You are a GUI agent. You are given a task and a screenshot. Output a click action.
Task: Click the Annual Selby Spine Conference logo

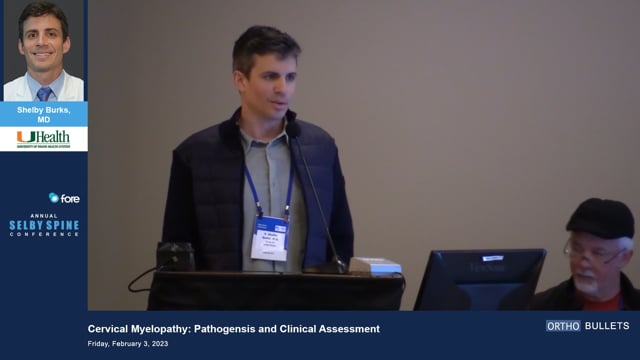click(44, 225)
